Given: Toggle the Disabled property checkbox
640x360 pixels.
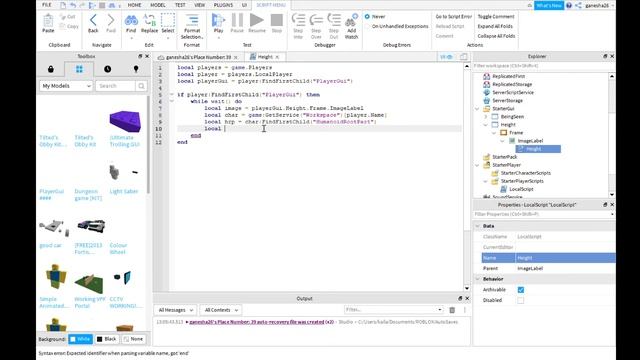Looking at the screenshot, I should coord(521,300).
